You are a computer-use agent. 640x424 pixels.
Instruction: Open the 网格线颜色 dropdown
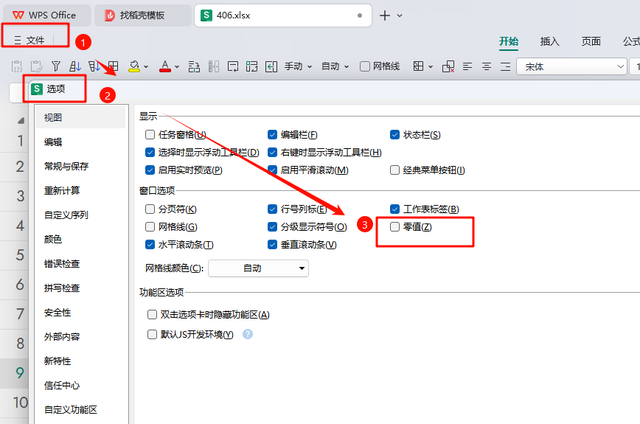click(x=258, y=268)
